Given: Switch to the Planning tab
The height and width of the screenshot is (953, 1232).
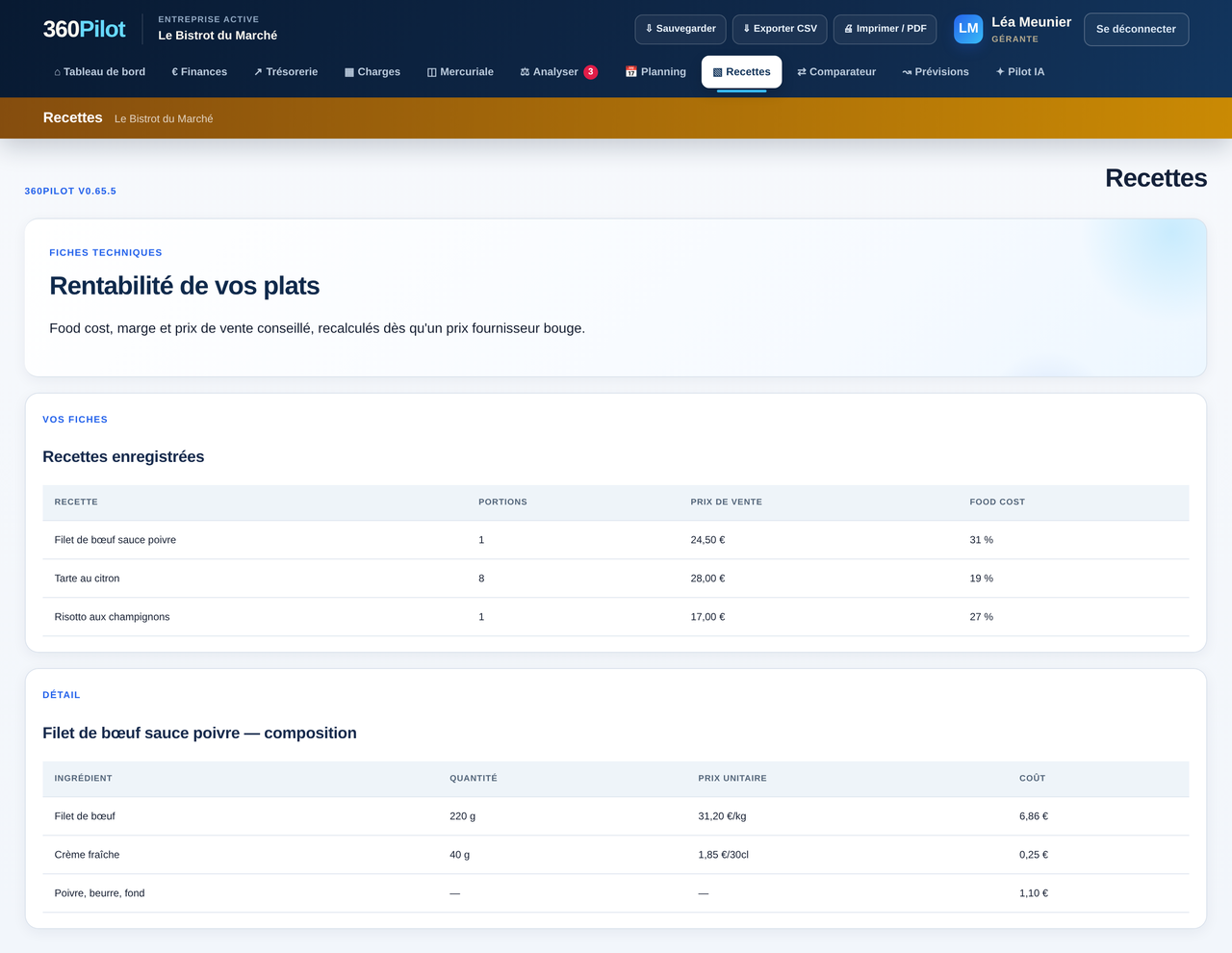Looking at the screenshot, I should coord(655,72).
